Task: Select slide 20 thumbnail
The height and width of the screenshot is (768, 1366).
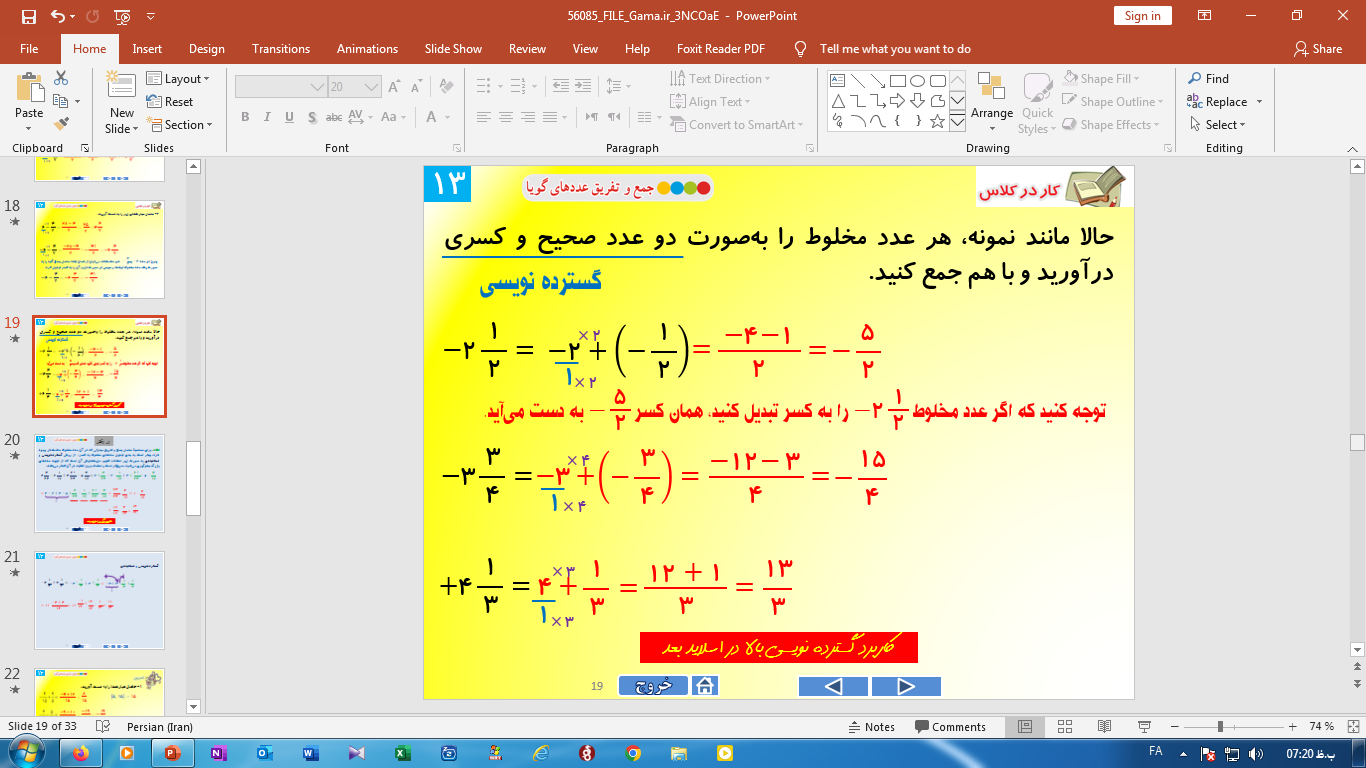Action: (x=99, y=483)
